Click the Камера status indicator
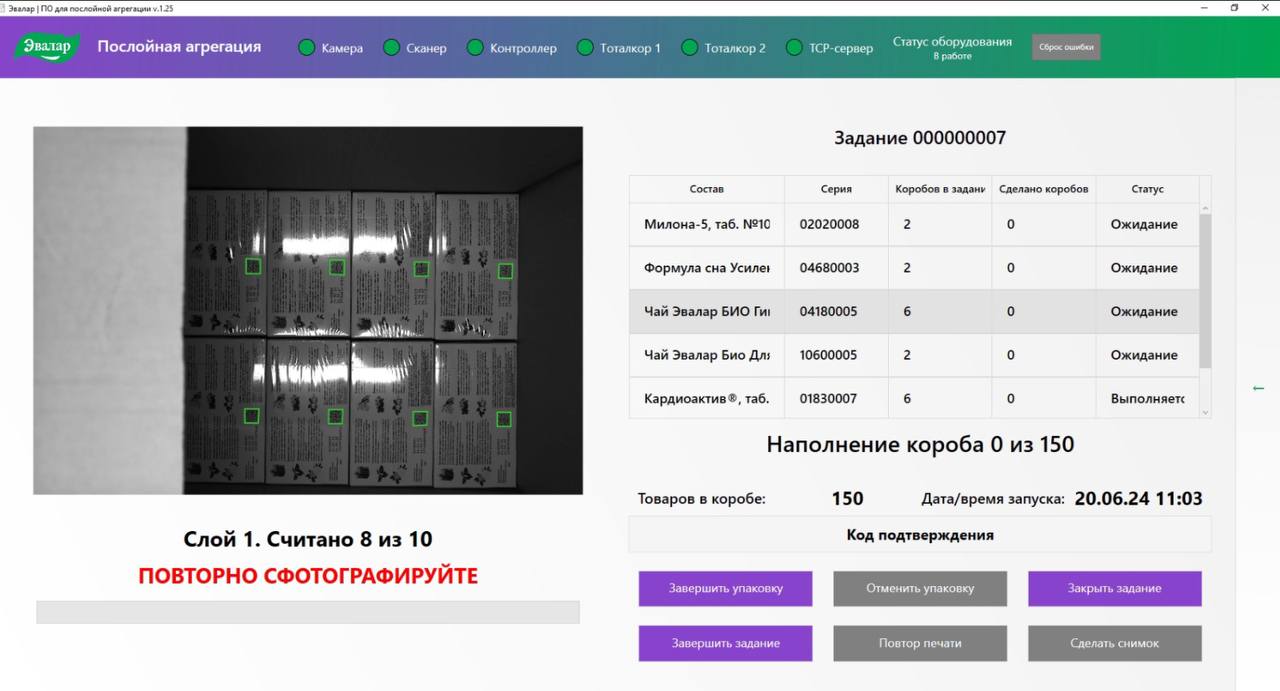The height and width of the screenshot is (691, 1280). click(306, 47)
